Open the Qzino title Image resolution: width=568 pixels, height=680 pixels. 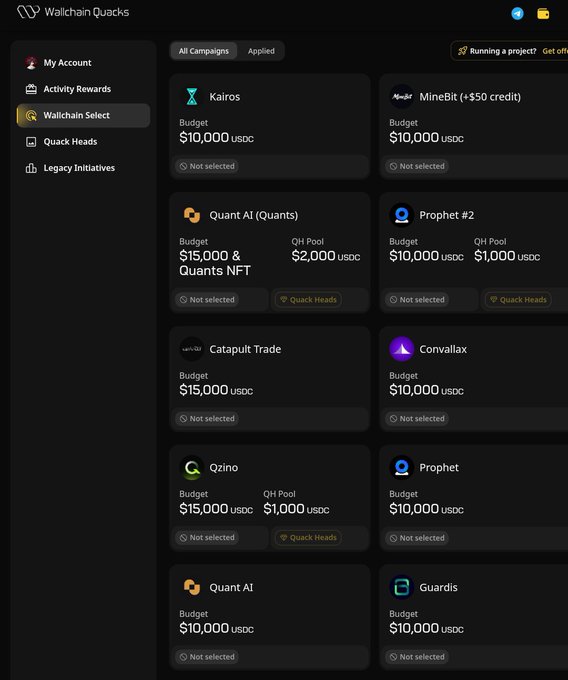point(224,468)
